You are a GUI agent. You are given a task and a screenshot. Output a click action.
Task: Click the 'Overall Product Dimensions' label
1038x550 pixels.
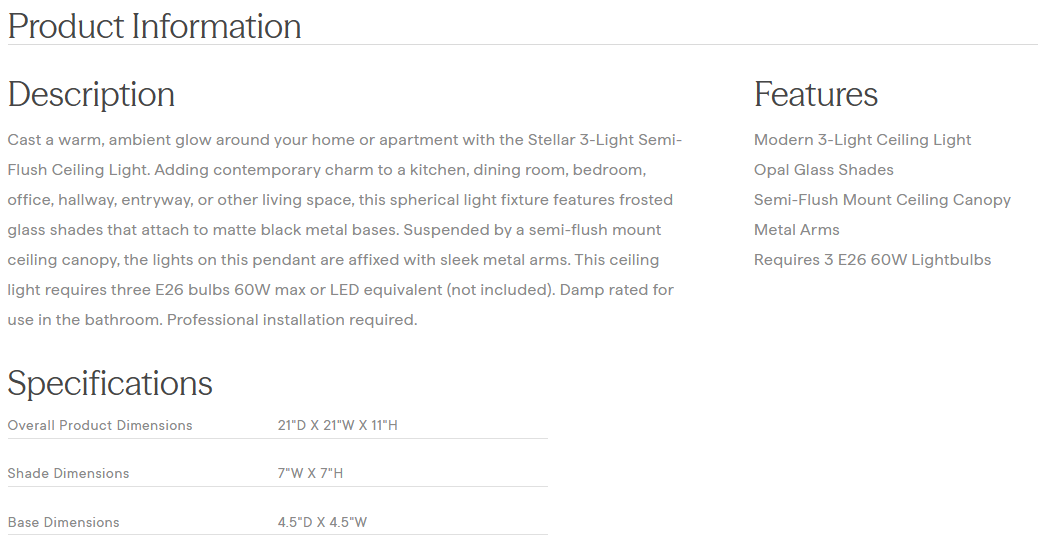point(100,426)
